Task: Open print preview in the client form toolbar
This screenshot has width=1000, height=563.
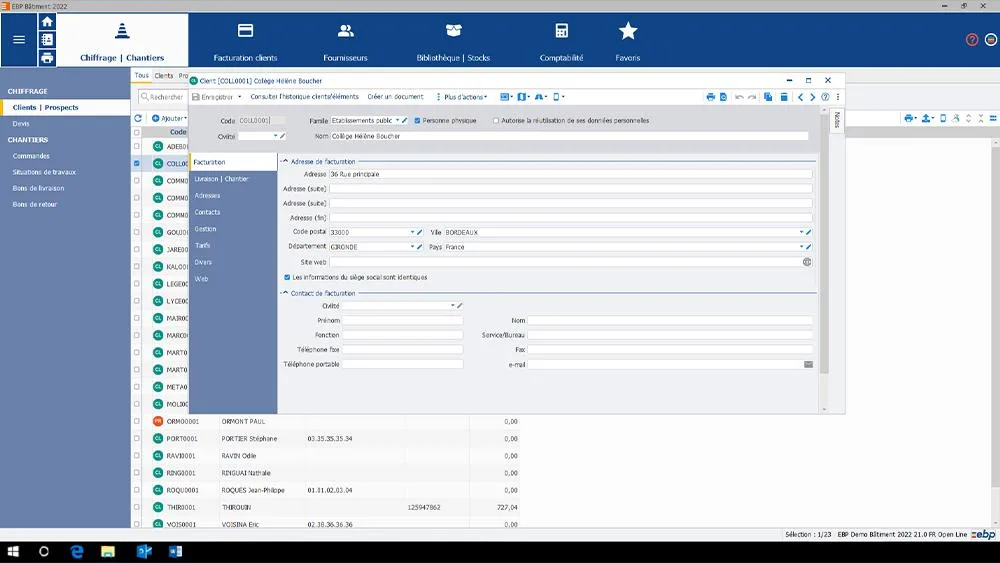Action: click(x=723, y=97)
